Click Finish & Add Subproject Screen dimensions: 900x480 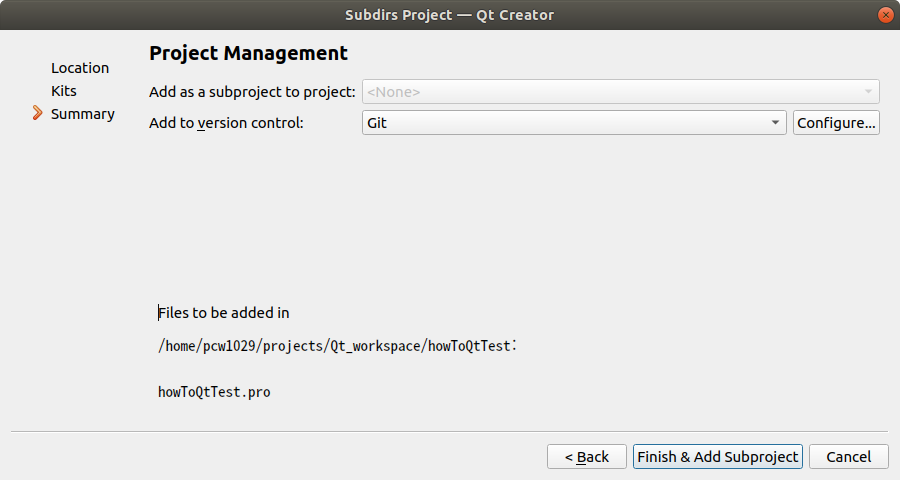point(718,457)
